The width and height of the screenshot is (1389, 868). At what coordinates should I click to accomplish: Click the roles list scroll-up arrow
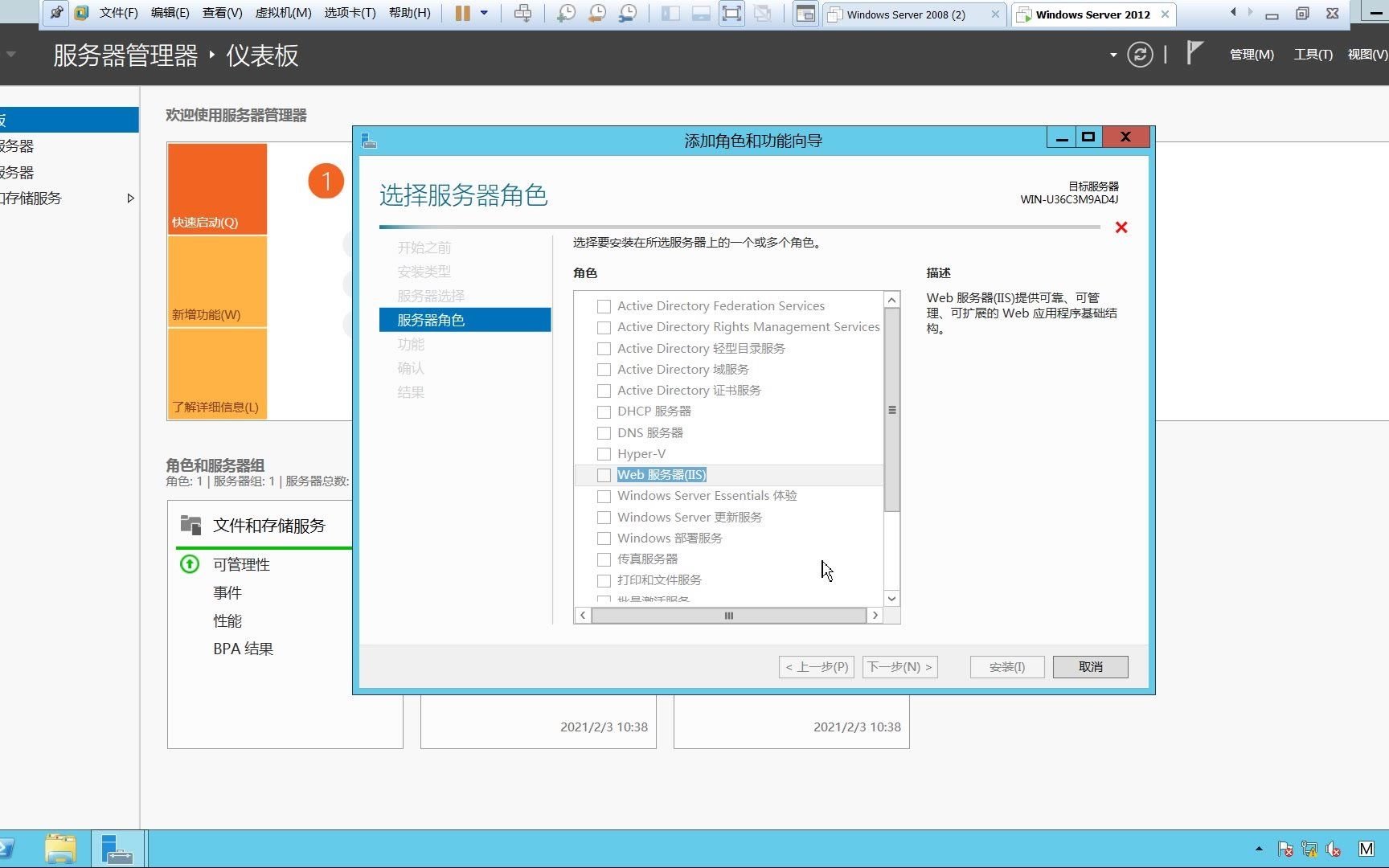point(891,300)
